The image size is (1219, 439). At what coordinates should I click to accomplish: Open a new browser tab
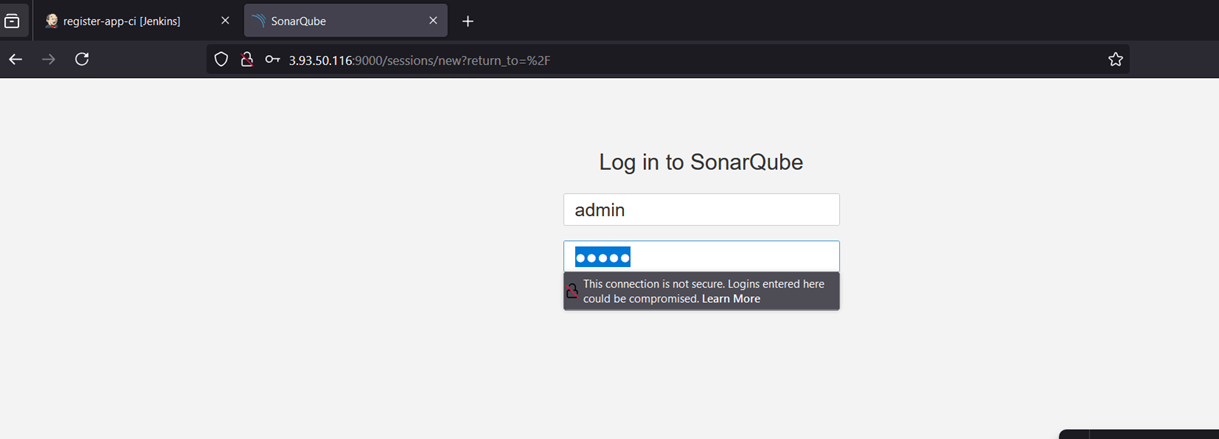467,21
